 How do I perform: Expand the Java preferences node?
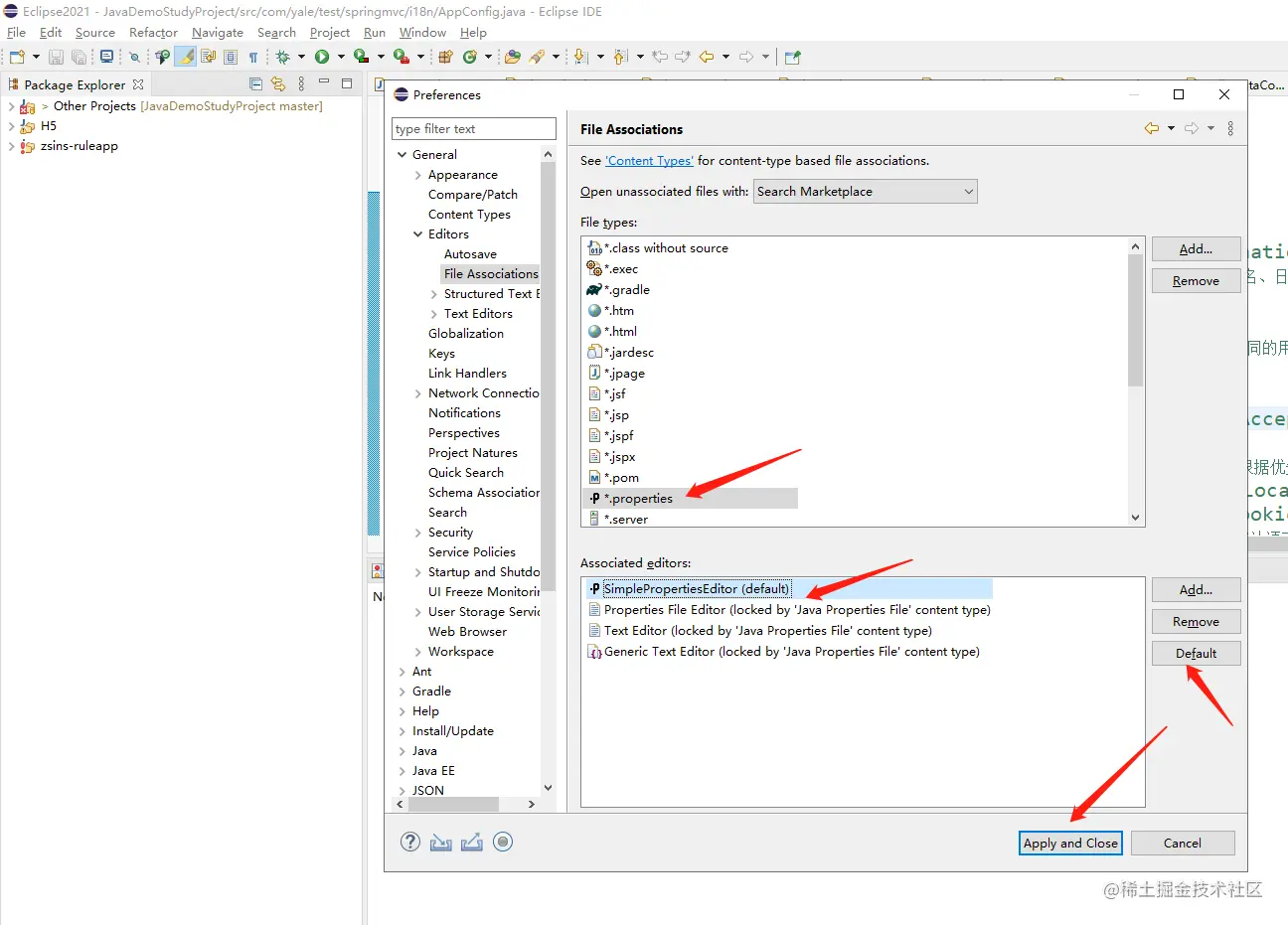[x=402, y=751]
